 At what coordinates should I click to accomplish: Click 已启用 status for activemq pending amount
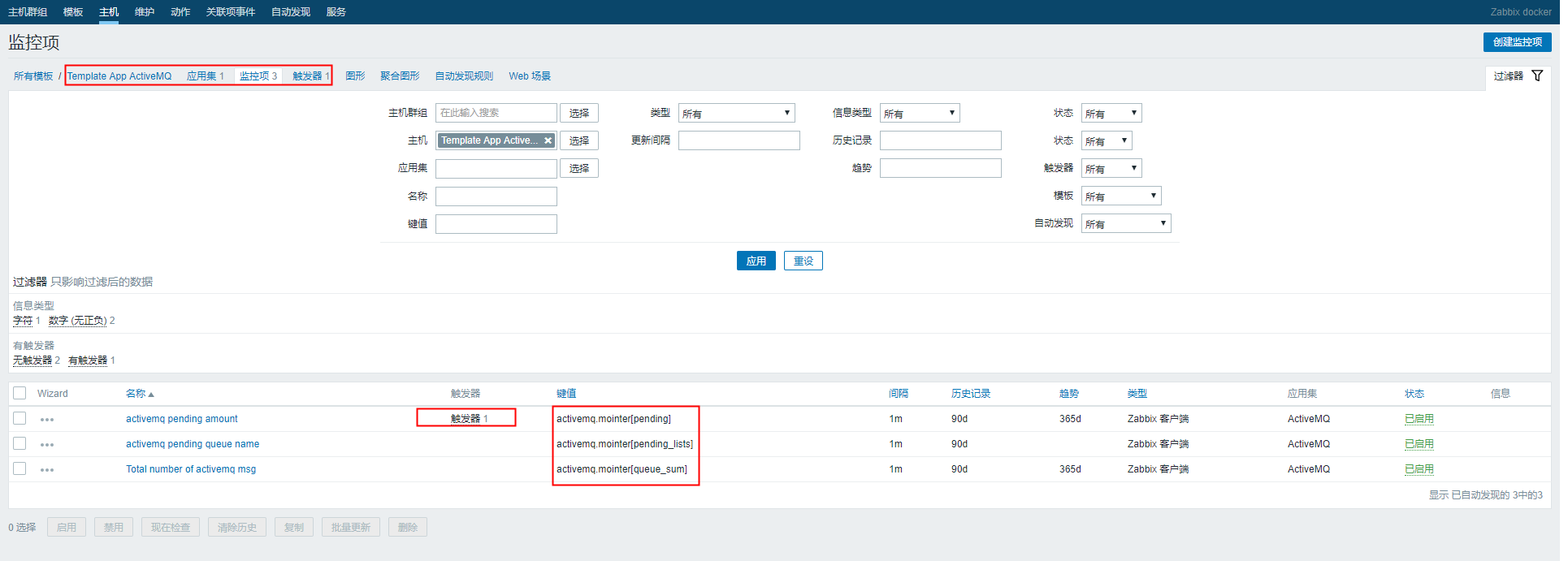[1419, 419]
